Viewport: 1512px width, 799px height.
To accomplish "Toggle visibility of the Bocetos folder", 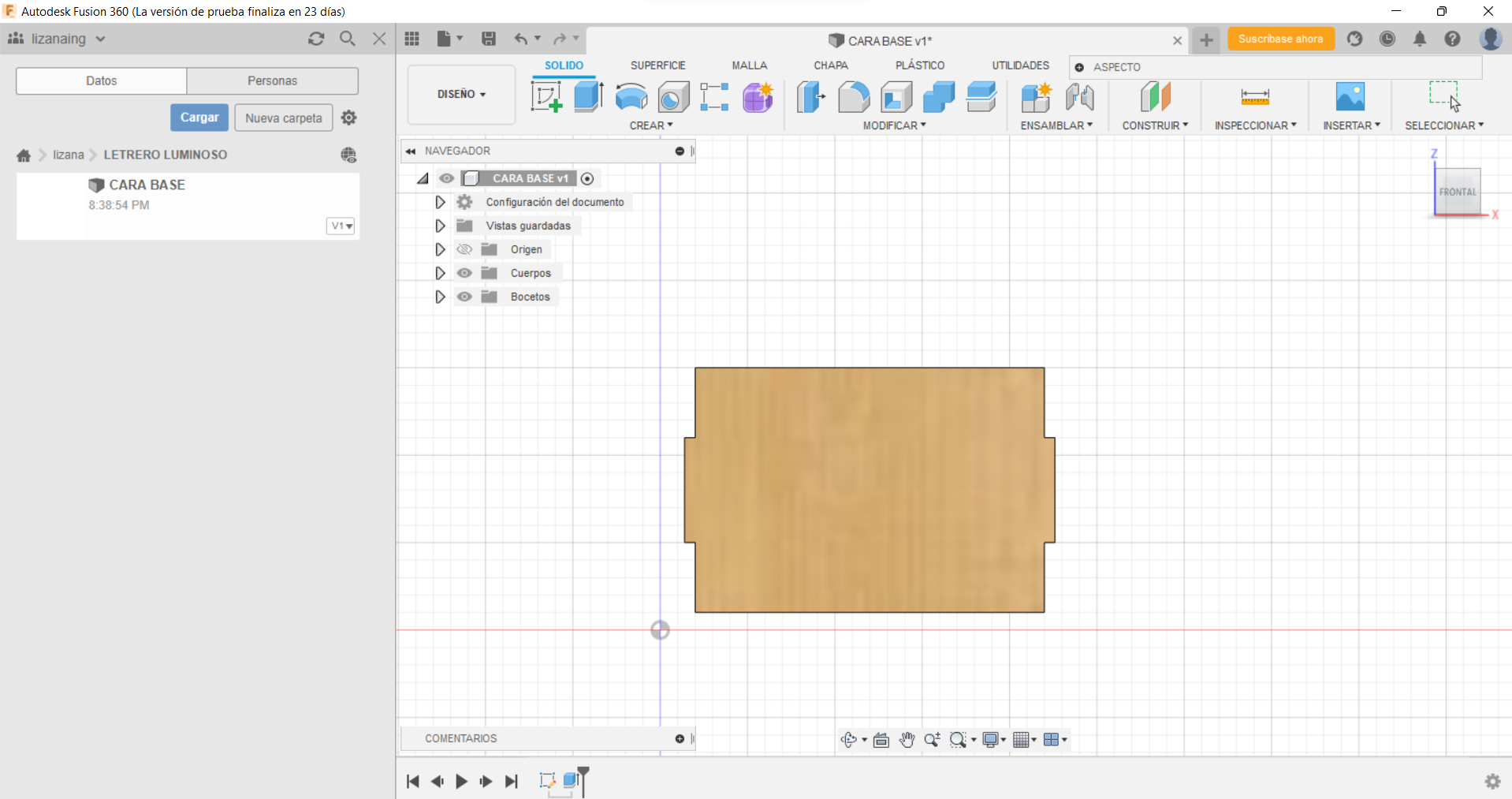I will [464, 297].
